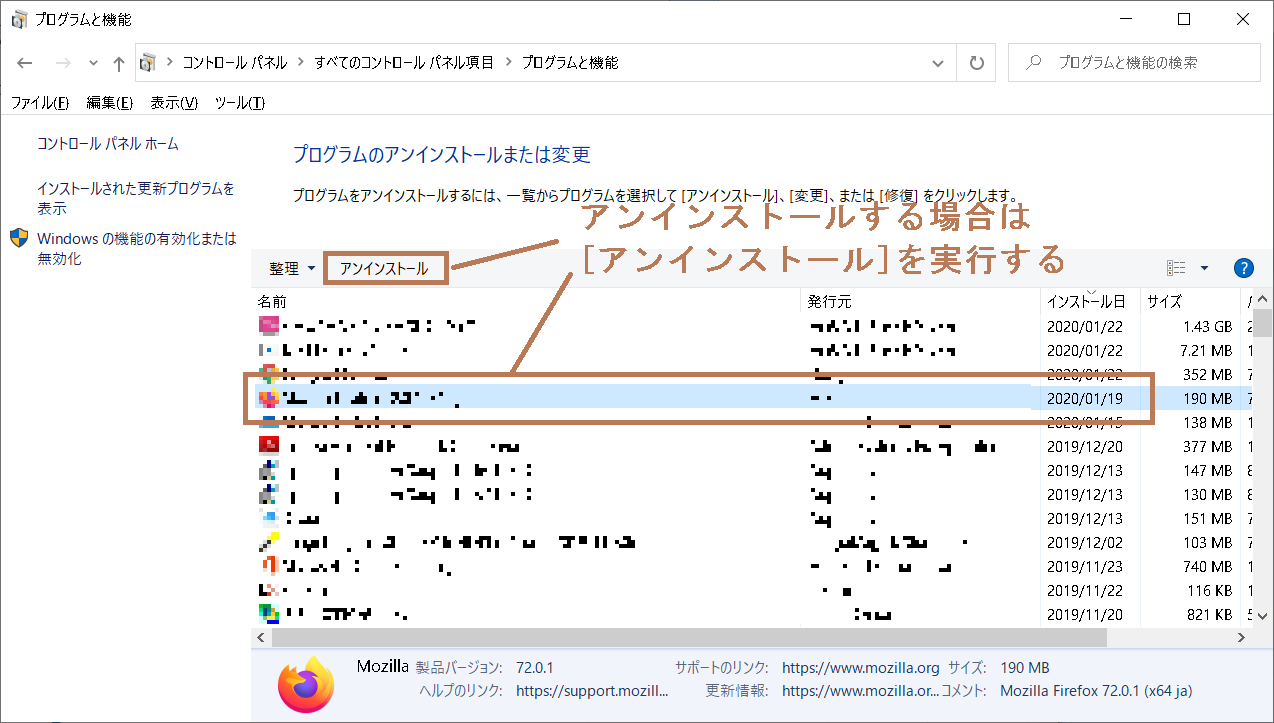This screenshot has height=723, width=1274.
Task: Click the アンインストール button
Action: pyautogui.click(x=385, y=268)
